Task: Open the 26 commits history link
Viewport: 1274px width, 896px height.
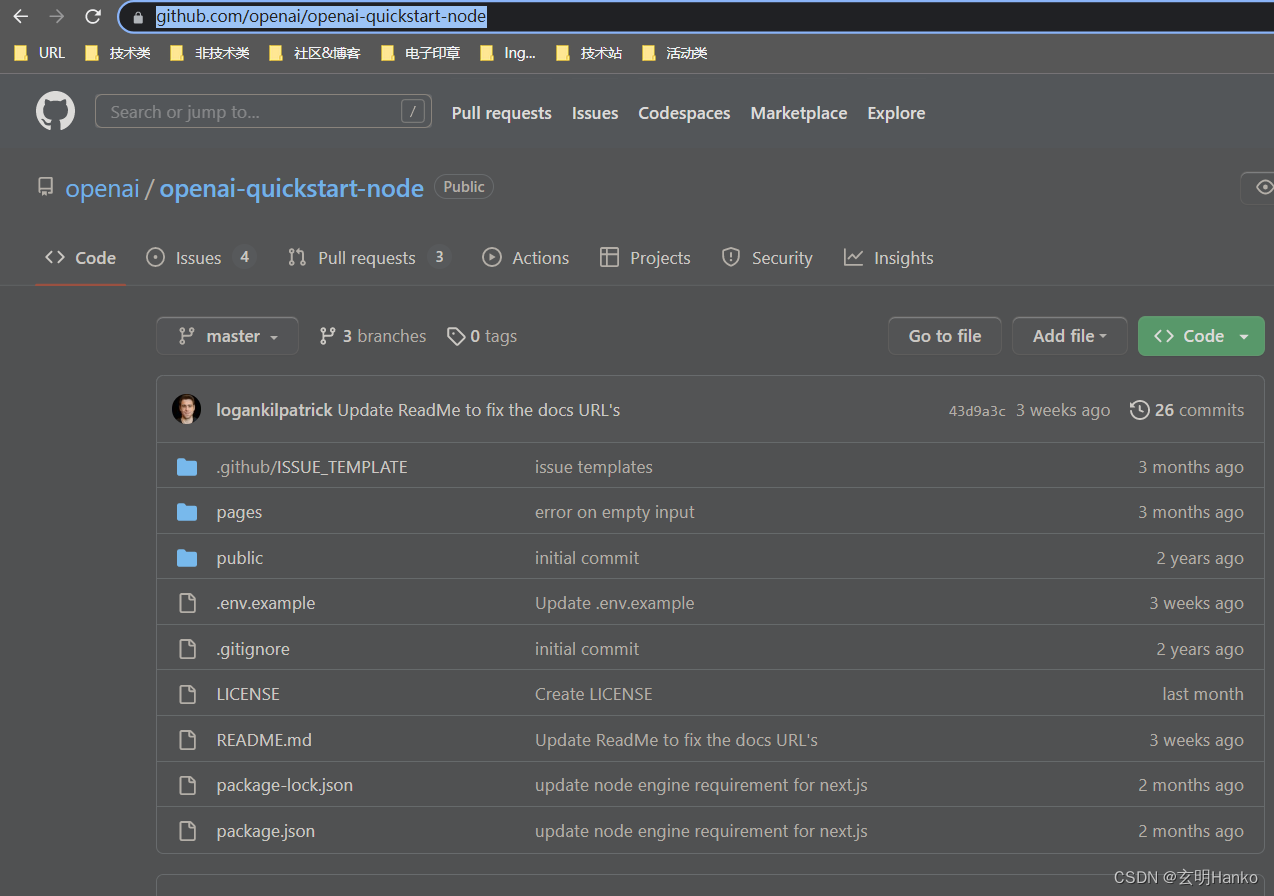Action: coord(1187,410)
